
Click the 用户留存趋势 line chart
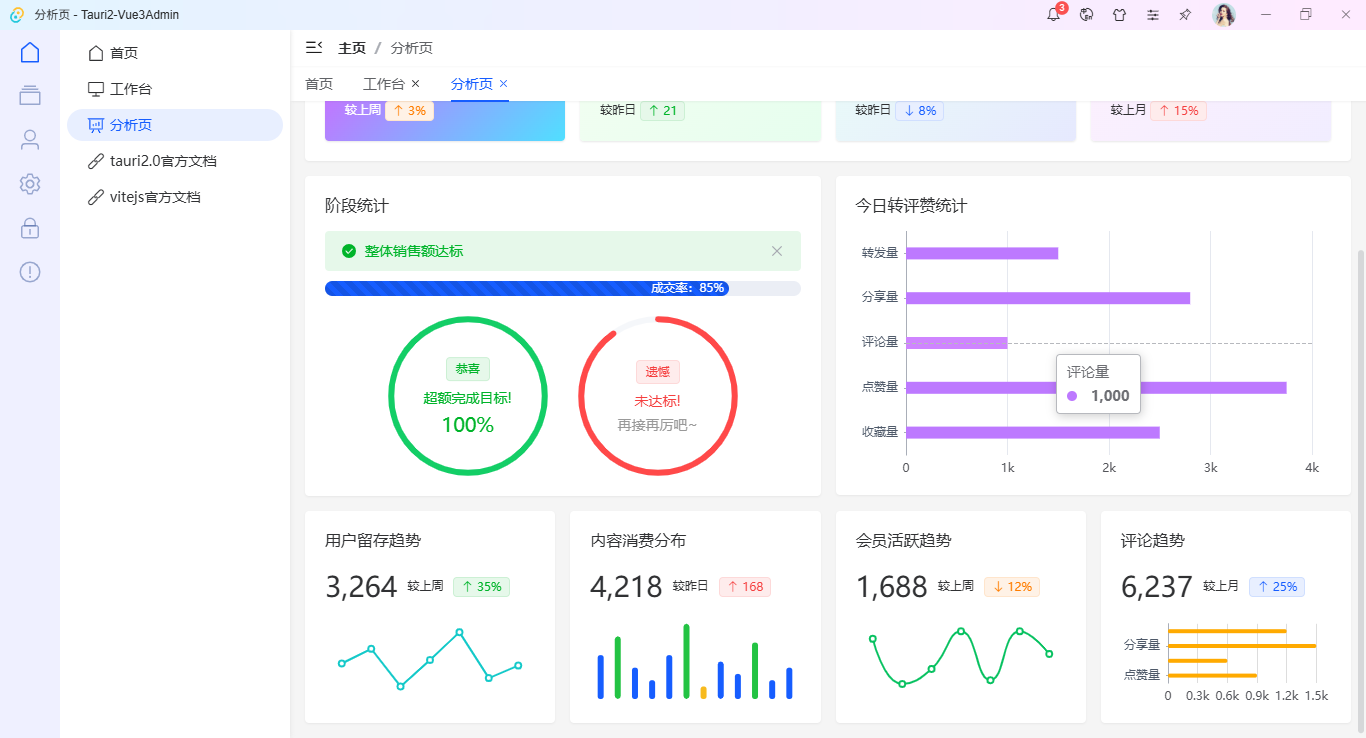(x=430, y=660)
